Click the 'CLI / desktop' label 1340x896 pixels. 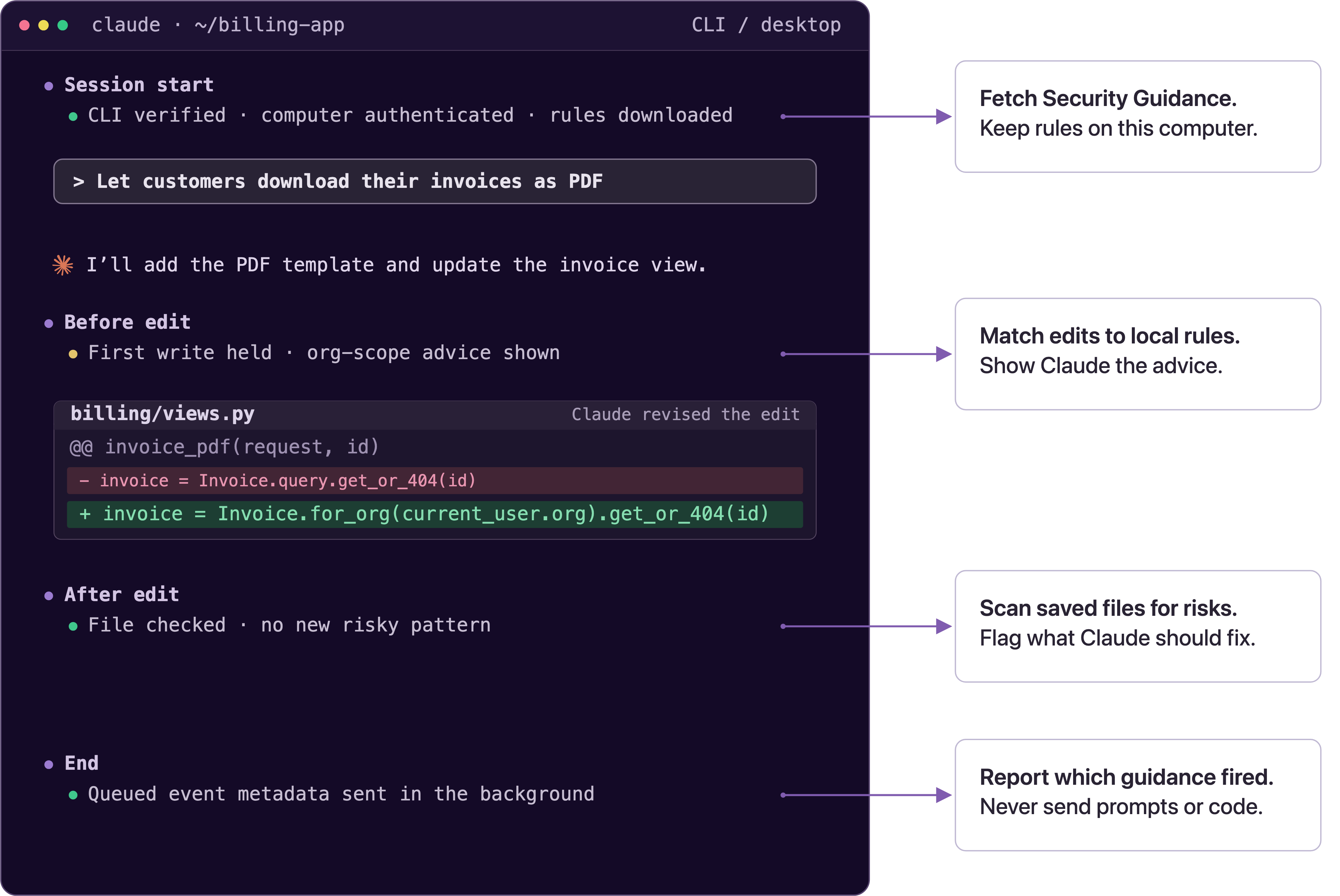766,25
